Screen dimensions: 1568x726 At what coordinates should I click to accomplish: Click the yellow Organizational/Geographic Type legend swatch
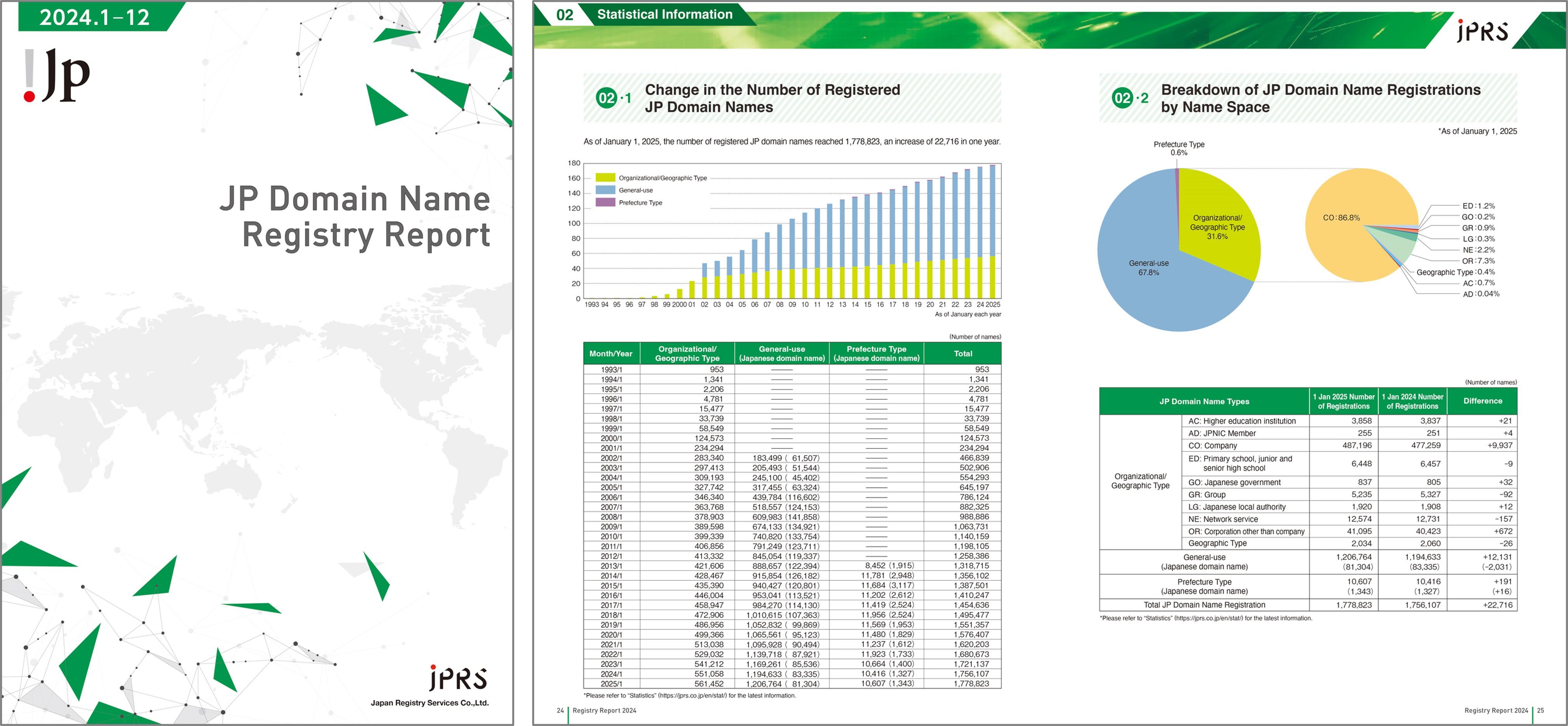605,177
